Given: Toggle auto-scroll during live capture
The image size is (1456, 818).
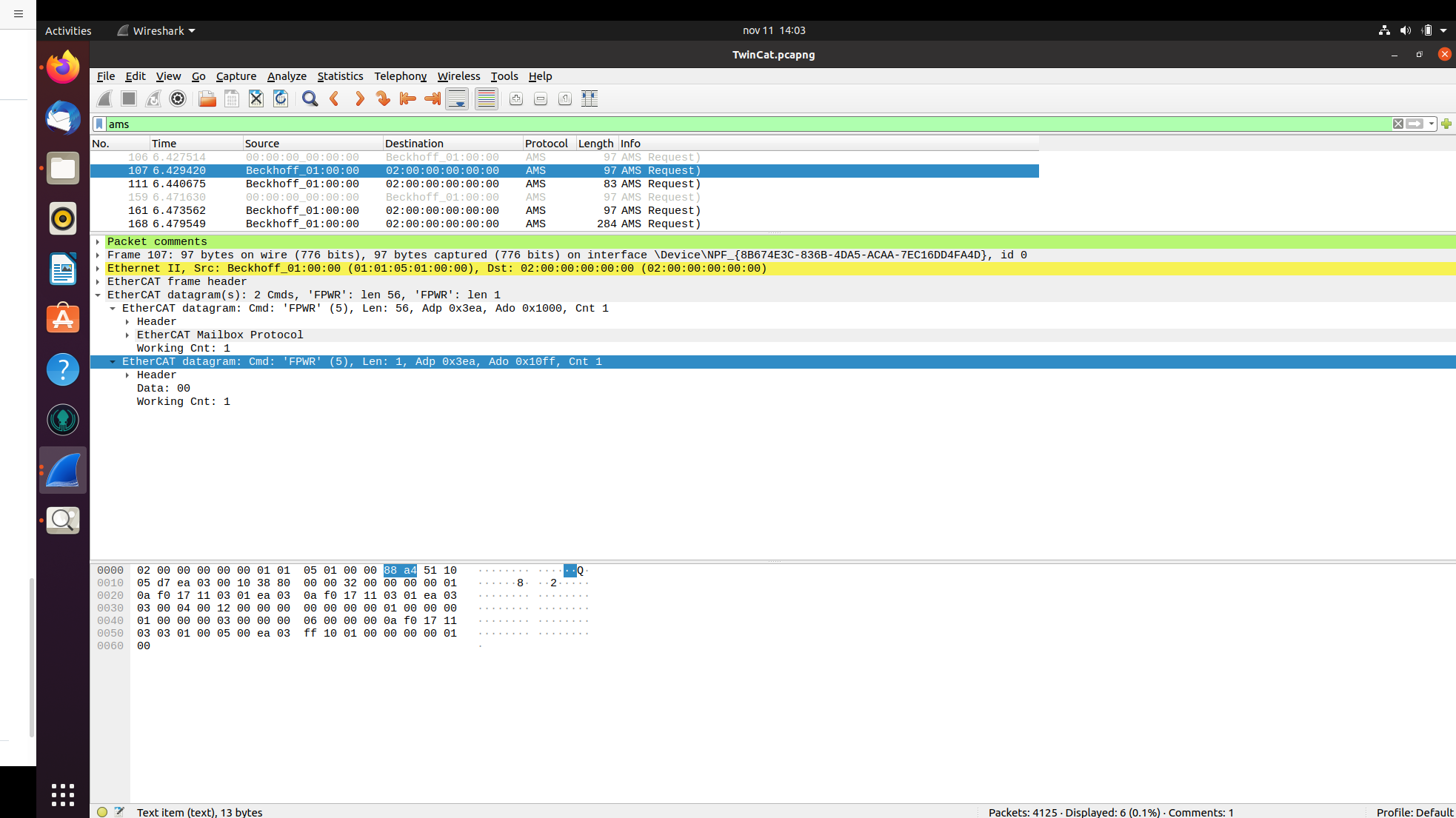Looking at the screenshot, I should pos(457,98).
